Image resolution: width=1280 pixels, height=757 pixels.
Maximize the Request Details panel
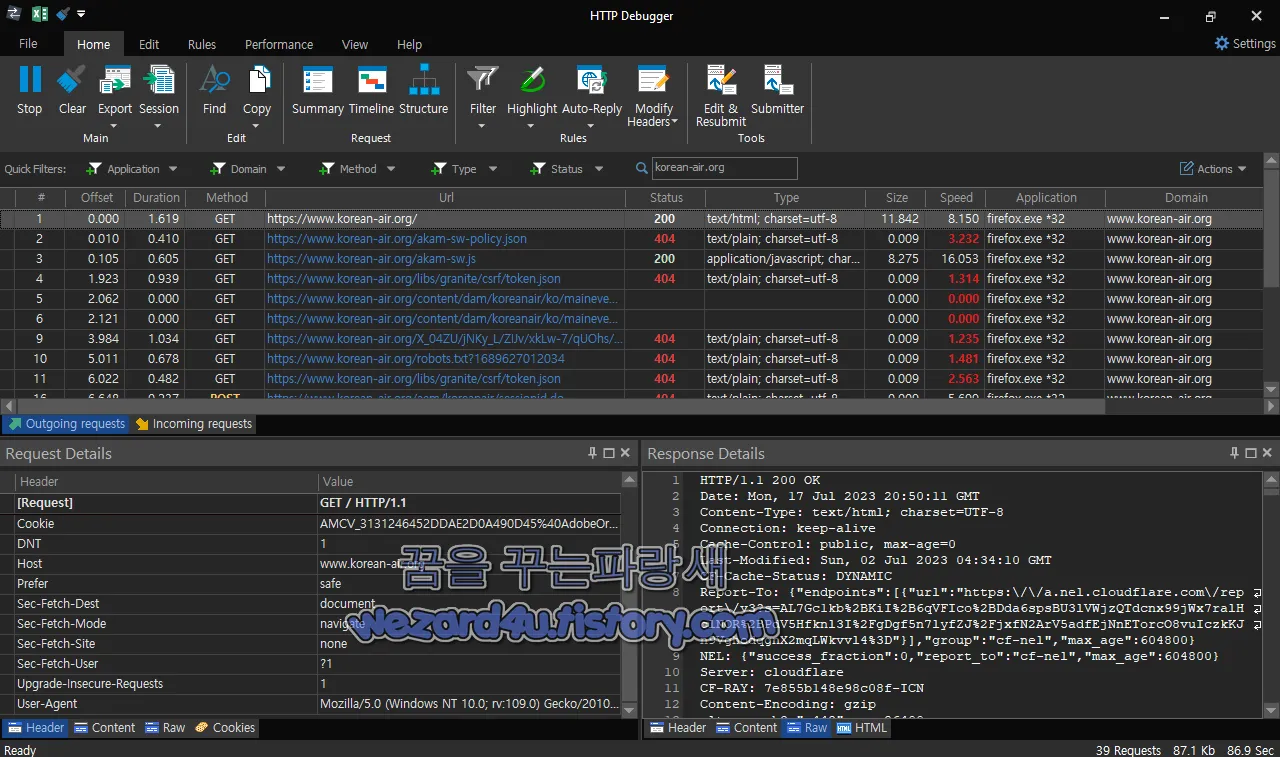click(609, 453)
